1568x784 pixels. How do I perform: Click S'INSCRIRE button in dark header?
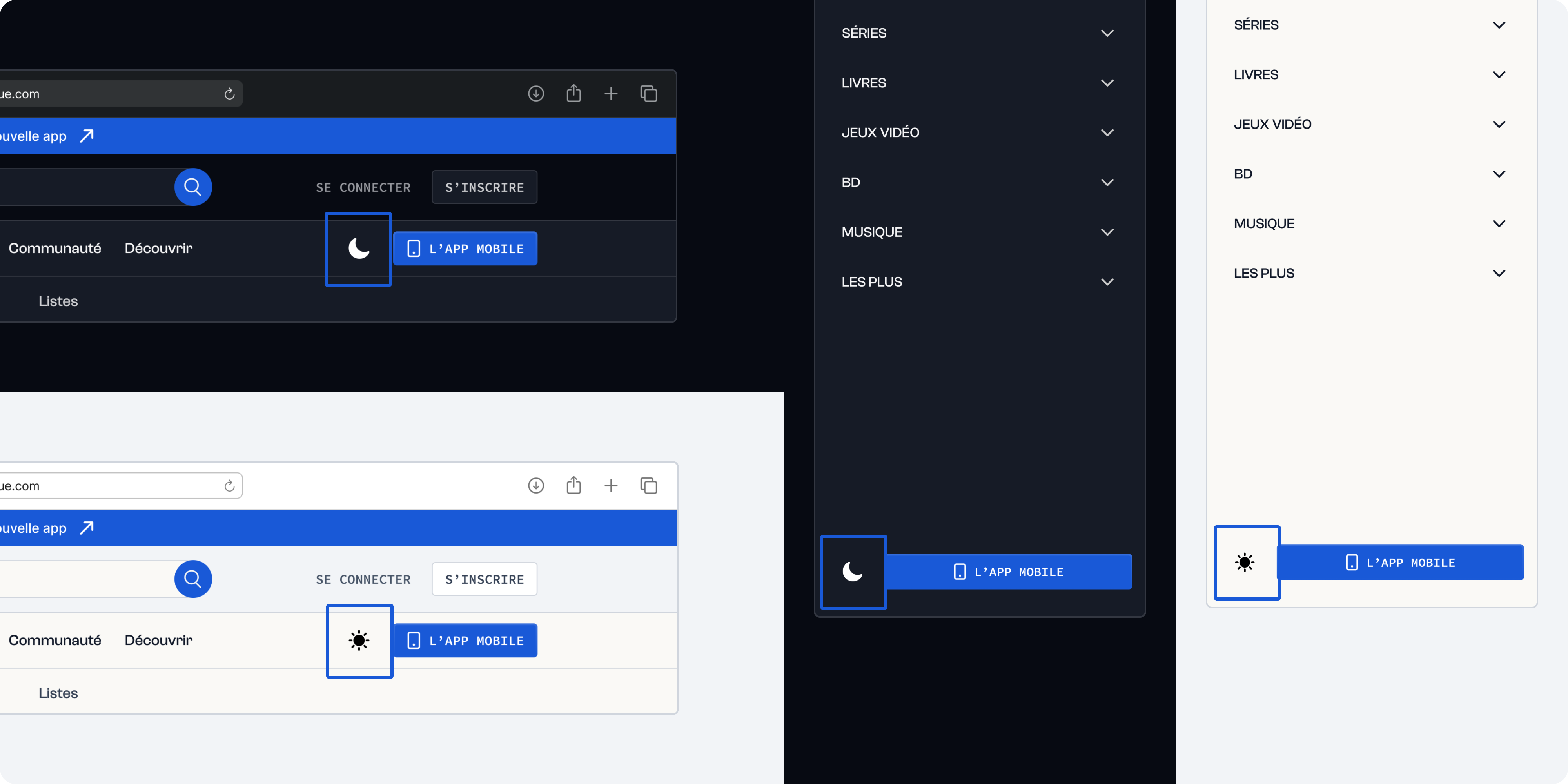pyautogui.click(x=484, y=187)
